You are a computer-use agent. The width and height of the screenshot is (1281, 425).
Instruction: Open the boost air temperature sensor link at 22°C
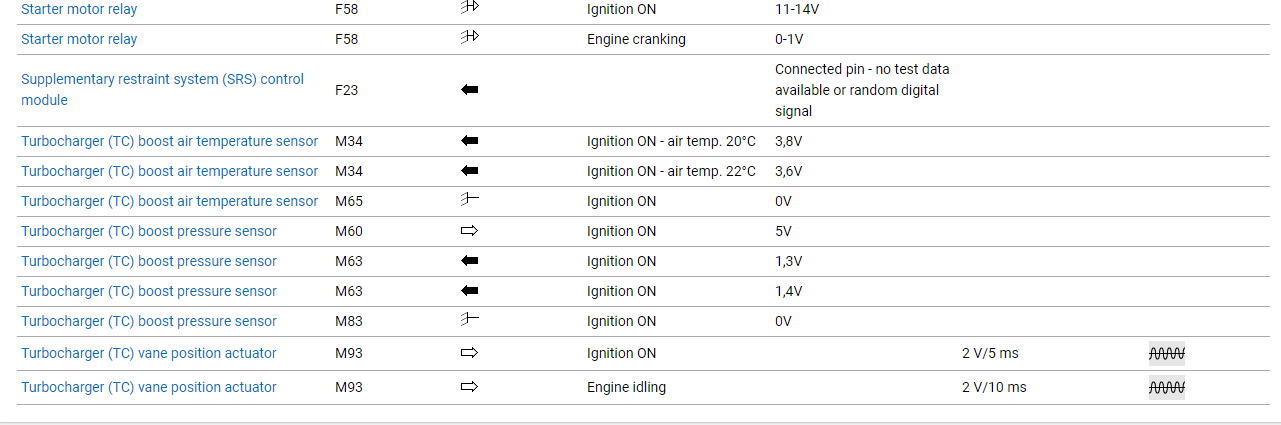pos(169,171)
